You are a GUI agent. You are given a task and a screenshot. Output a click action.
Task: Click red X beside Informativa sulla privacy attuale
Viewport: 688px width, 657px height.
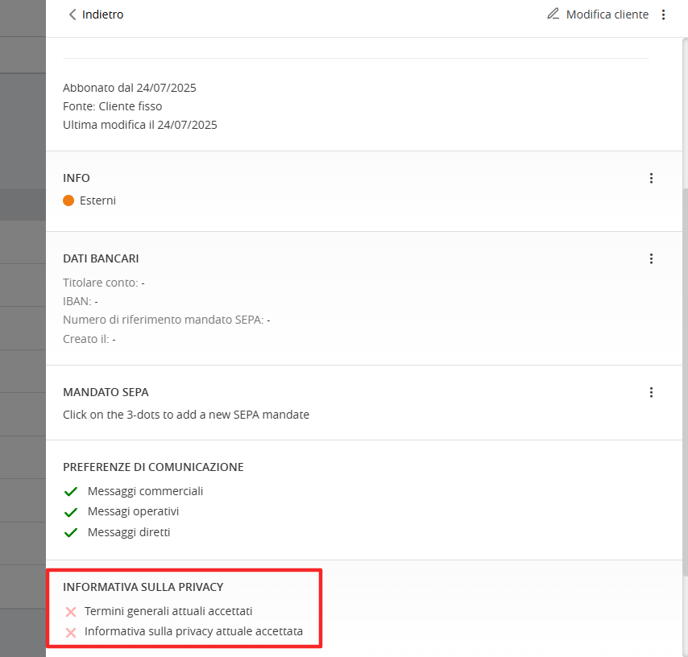71,632
